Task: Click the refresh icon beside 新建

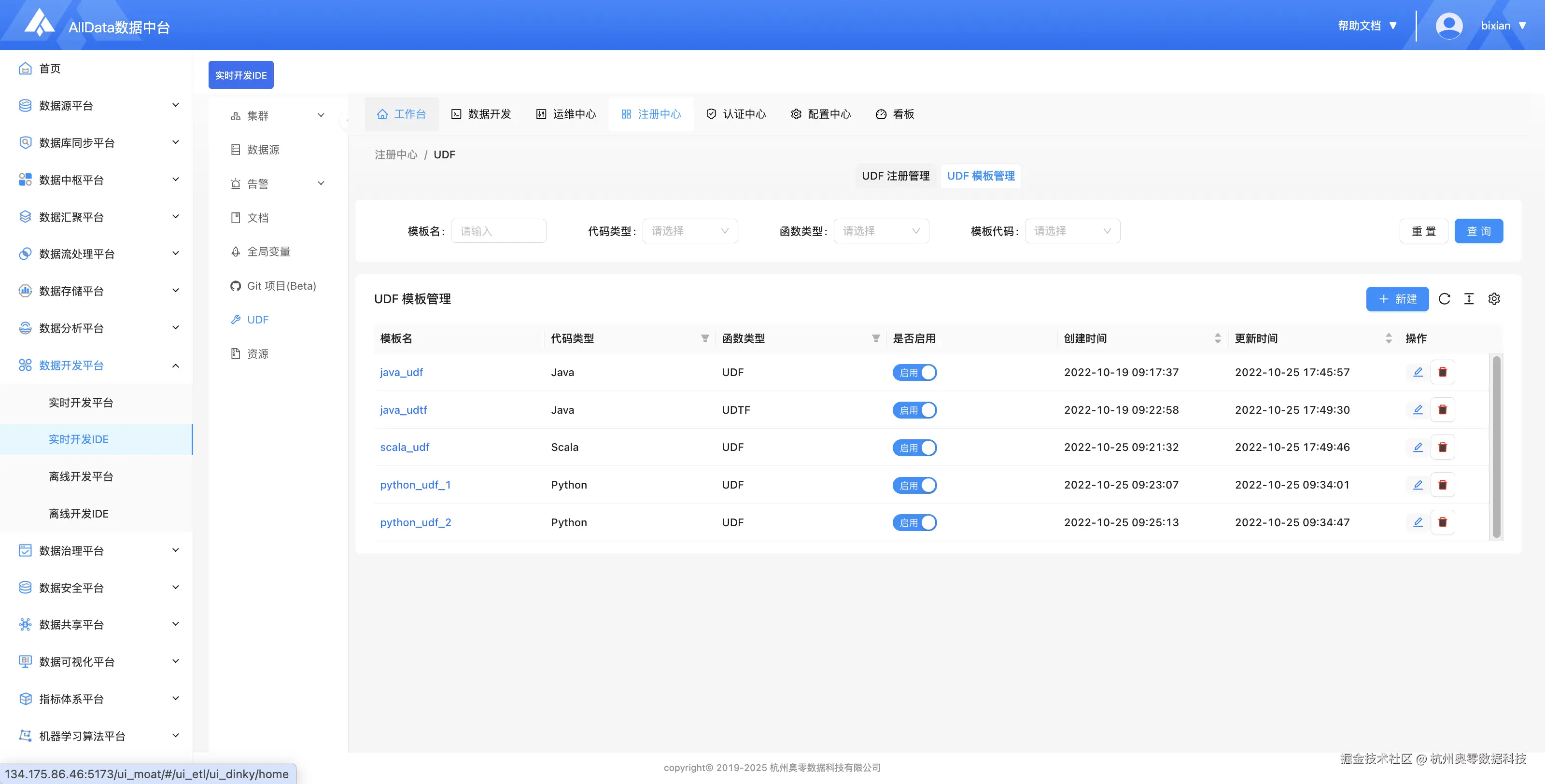Action: [1444, 299]
